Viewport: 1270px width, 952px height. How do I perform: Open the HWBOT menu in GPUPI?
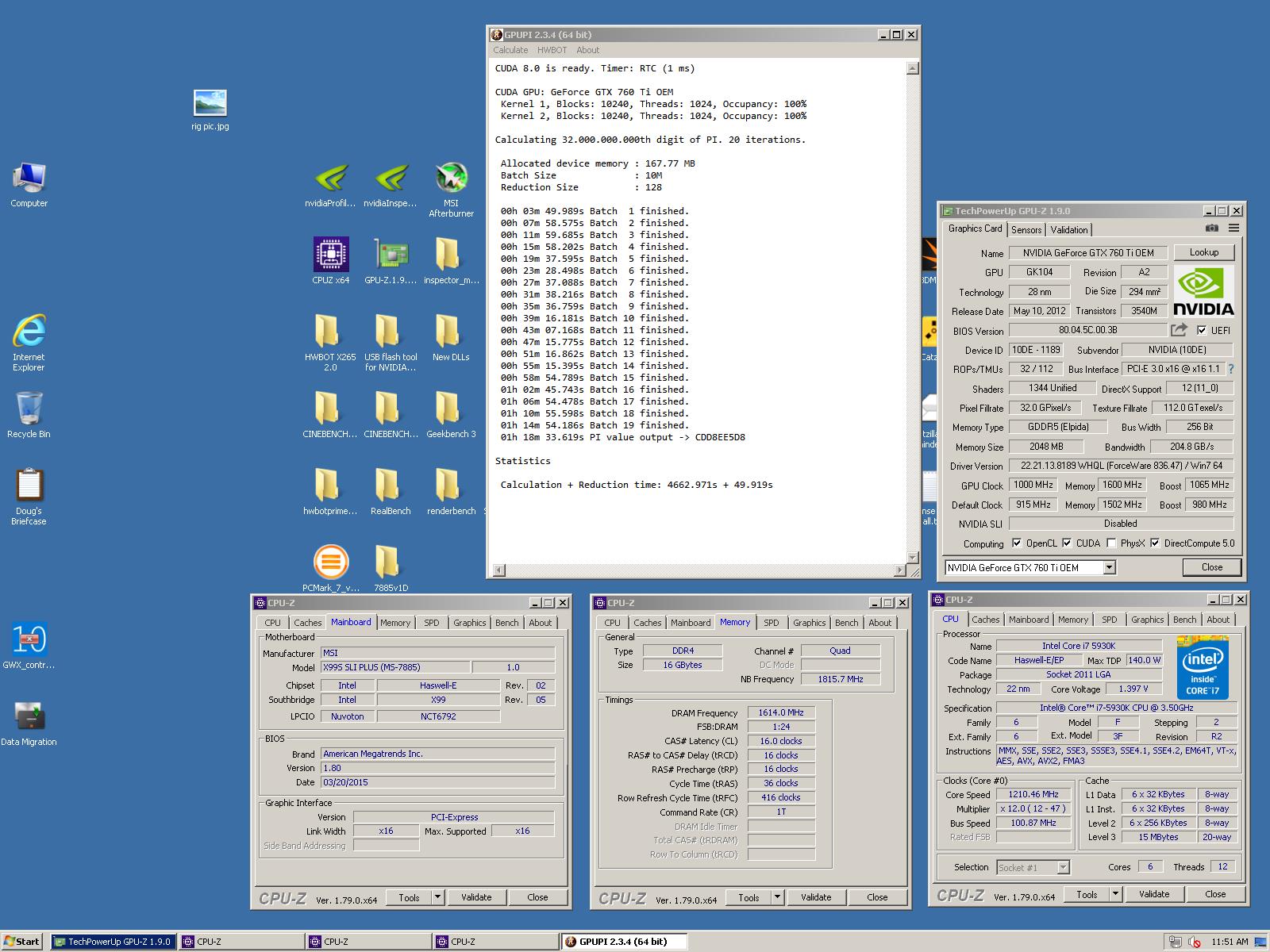tap(552, 50)
